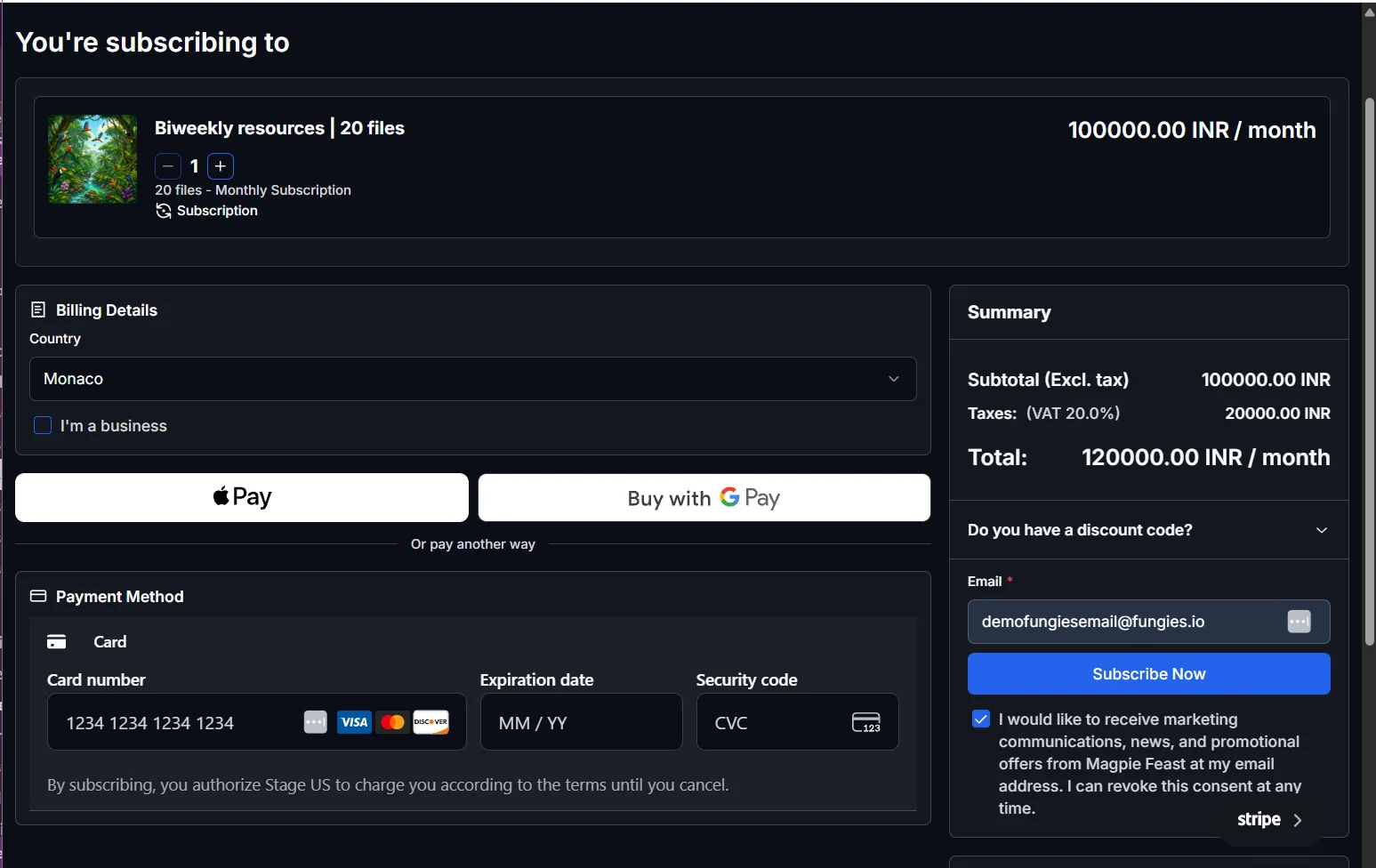The image size is (1376, 868).
Task: Uncheck the marketing communications consent checkbox
Action: point(981,719)
